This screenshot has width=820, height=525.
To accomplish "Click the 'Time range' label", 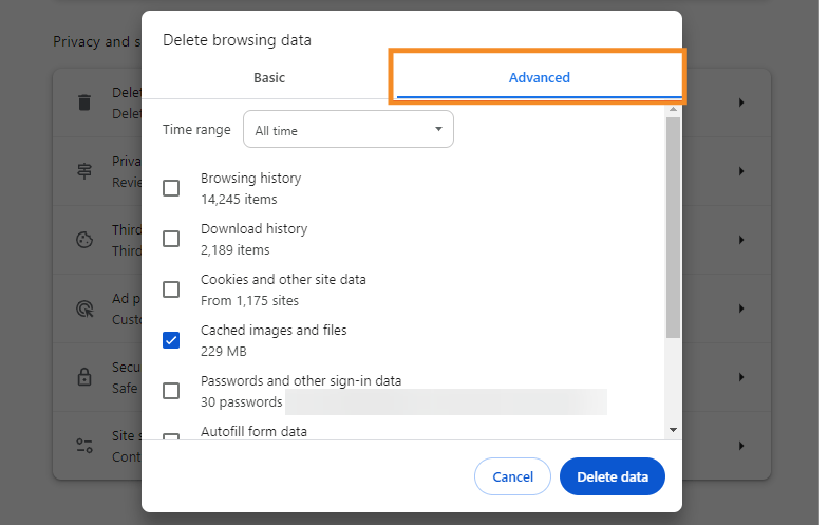I will tap(197, 130).
